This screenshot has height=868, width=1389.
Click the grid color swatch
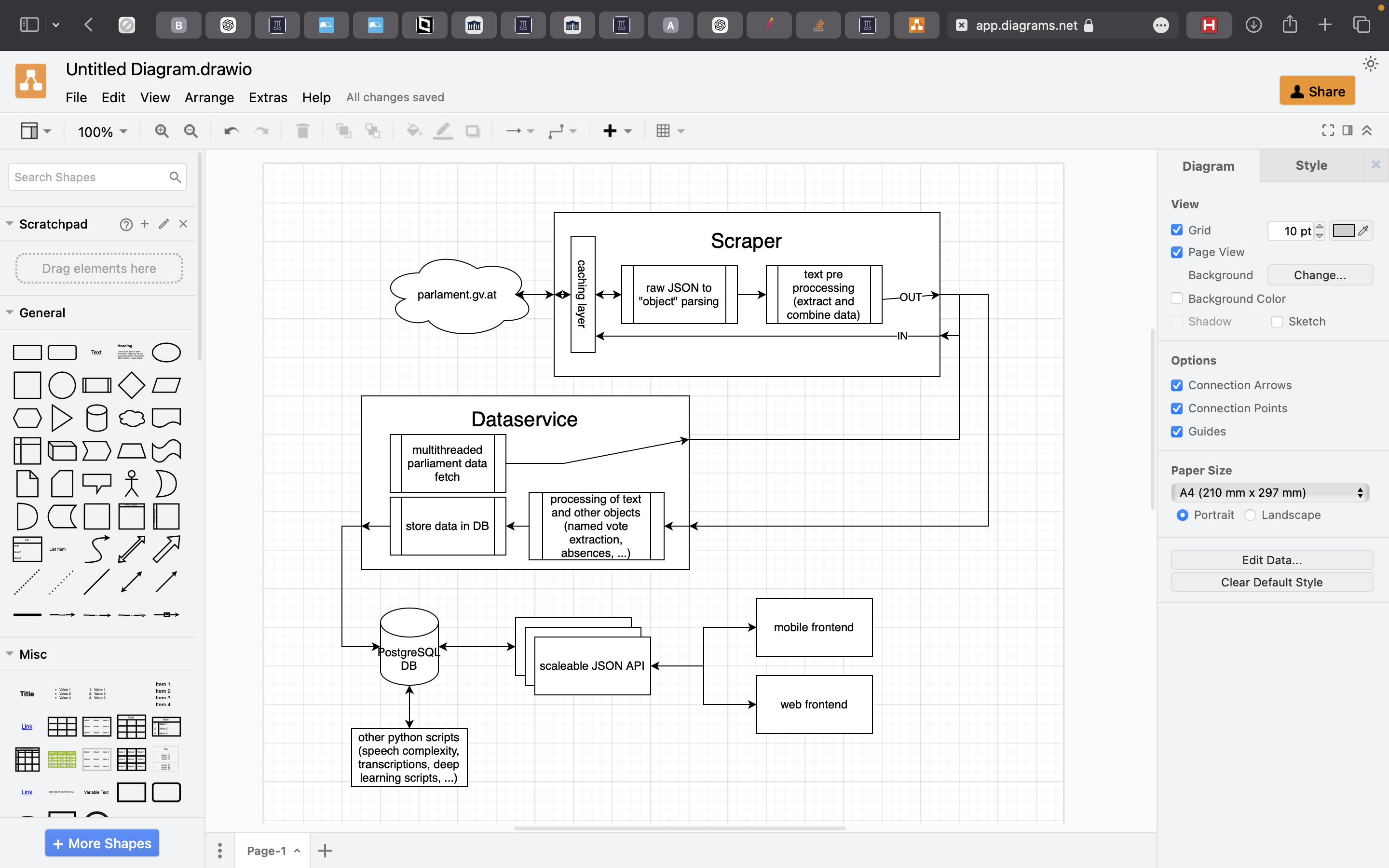coord(1343,231)
